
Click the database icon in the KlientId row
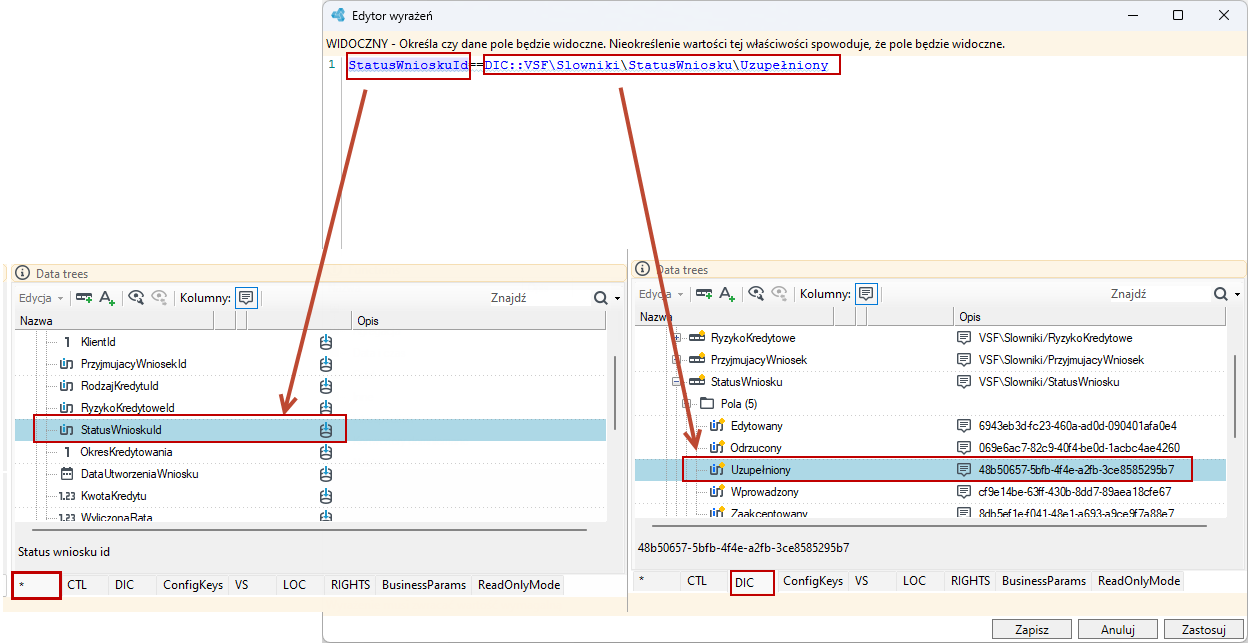(x=325, y=342)
